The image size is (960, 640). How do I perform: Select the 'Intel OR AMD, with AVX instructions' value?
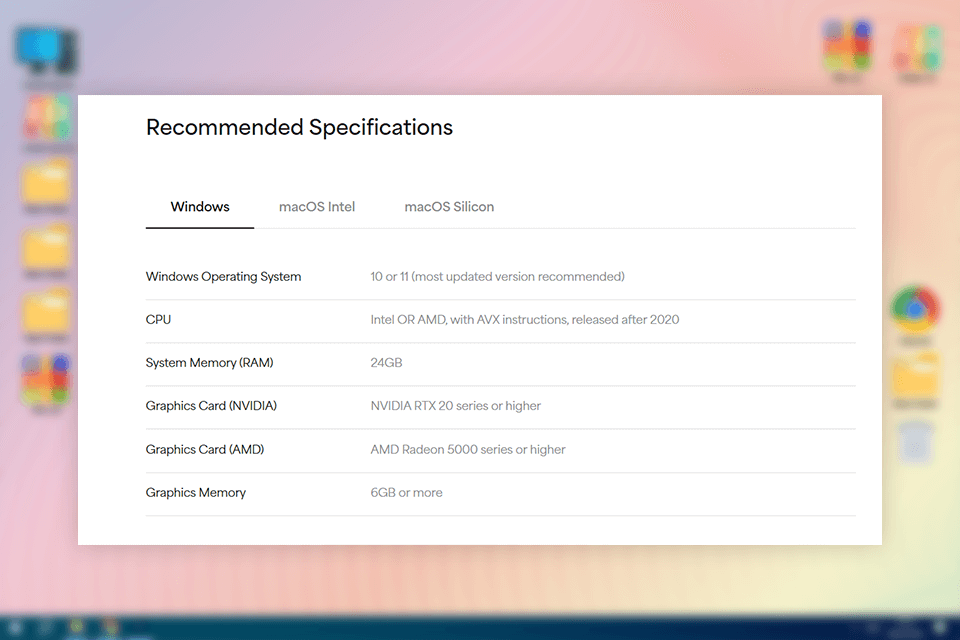(x=525, y=320)
